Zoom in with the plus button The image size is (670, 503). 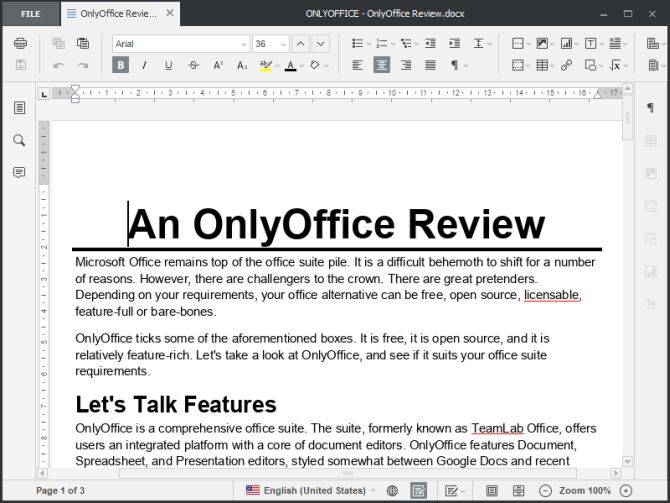coord(626,491)
